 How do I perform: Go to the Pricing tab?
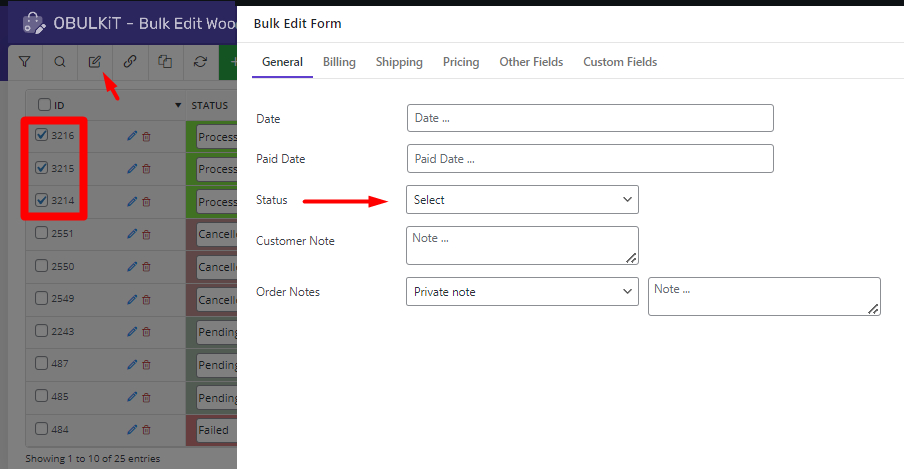tap(461, 62)
